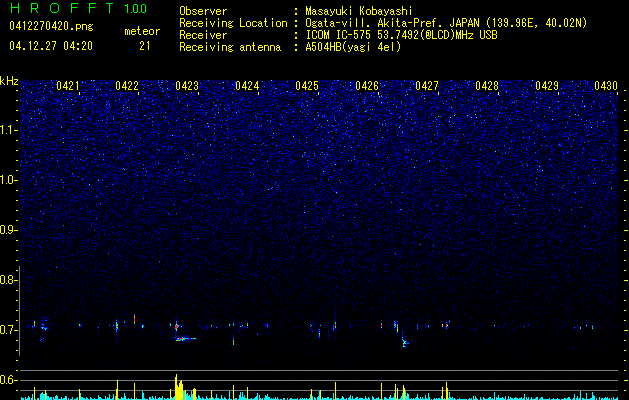Image resolution: width=629 pixels, height=400 pixels.
Task: Click the 0424 time marker
Action: 247,86
